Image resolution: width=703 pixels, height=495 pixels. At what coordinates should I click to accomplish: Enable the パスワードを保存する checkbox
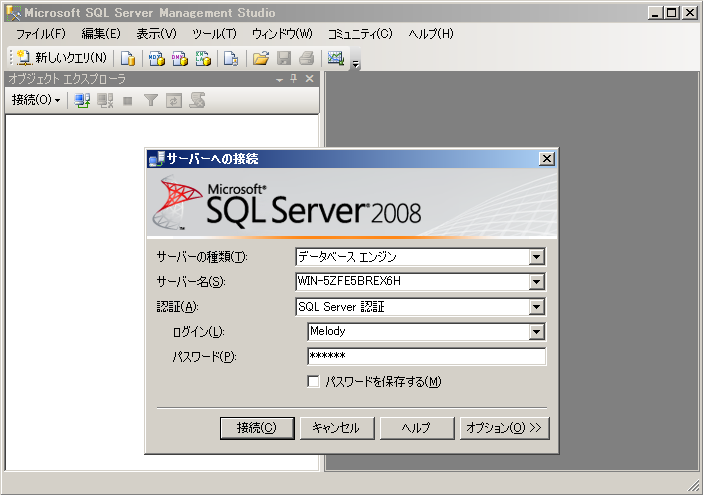click(313, 382)
